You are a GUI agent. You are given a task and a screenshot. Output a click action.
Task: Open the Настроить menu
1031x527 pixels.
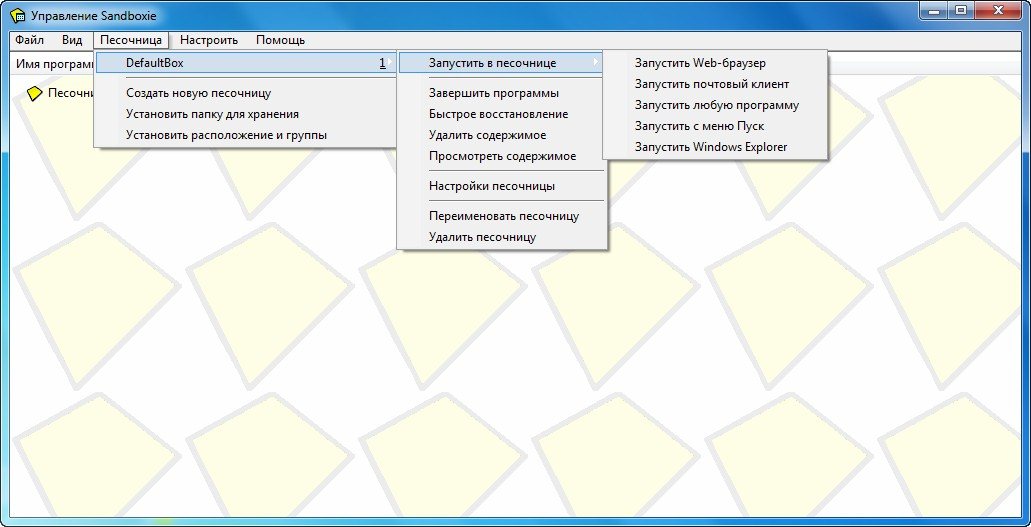208,40
